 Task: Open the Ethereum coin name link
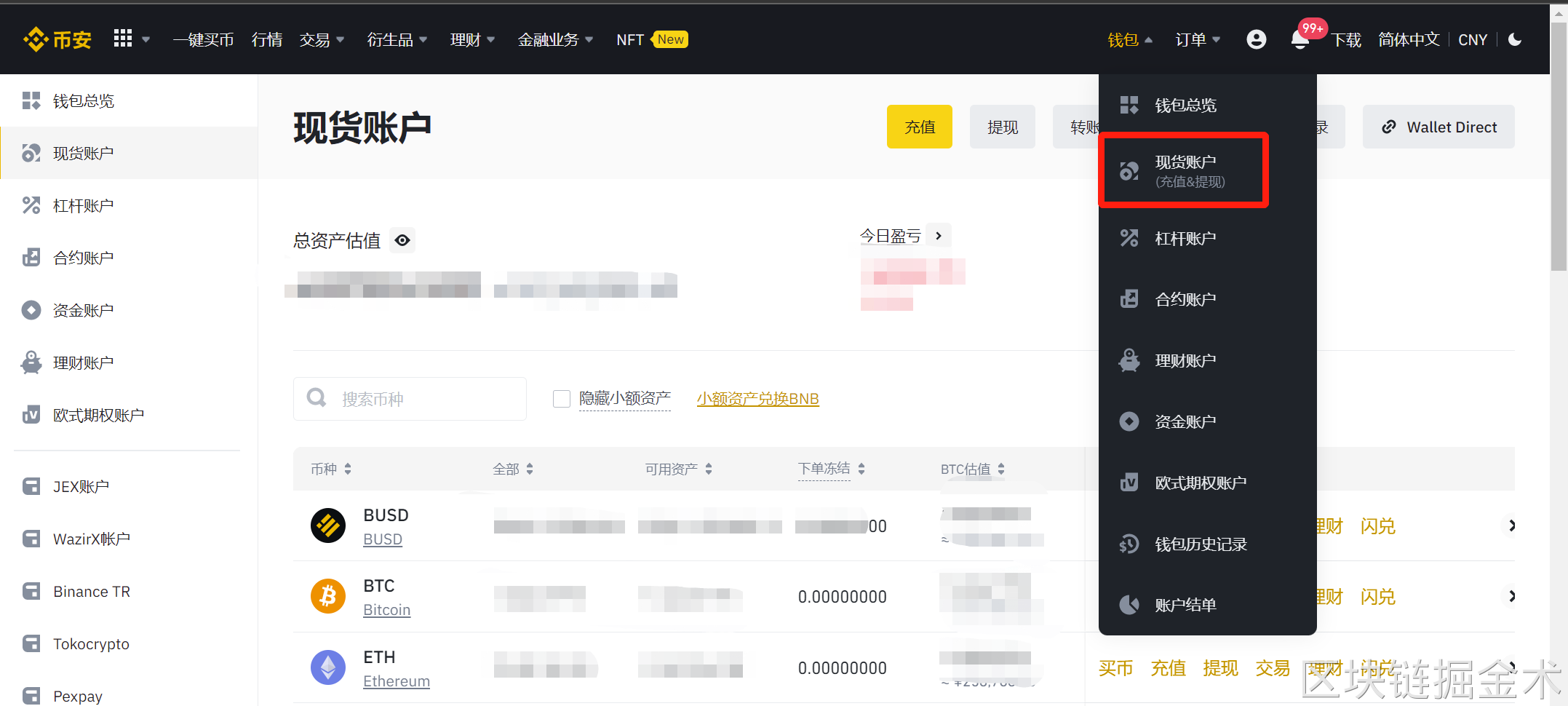[397, 681]
